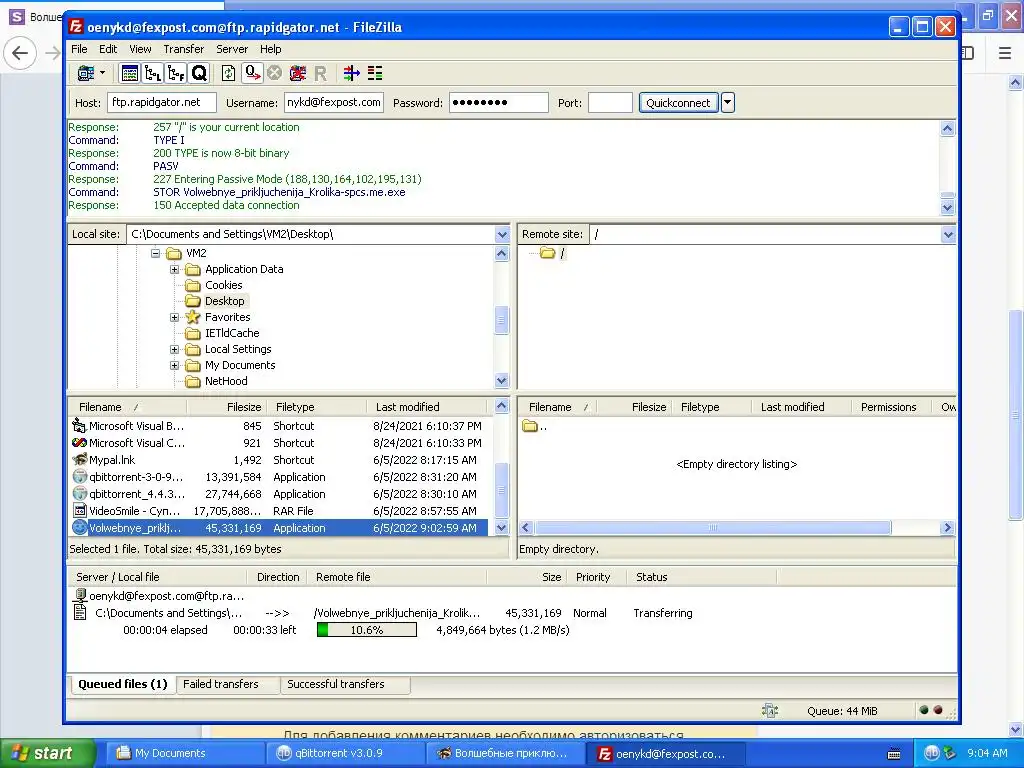Select Microsoft Visual C... shortcut icon
This screenshot has width=1024, height=768.
point(79,443)
